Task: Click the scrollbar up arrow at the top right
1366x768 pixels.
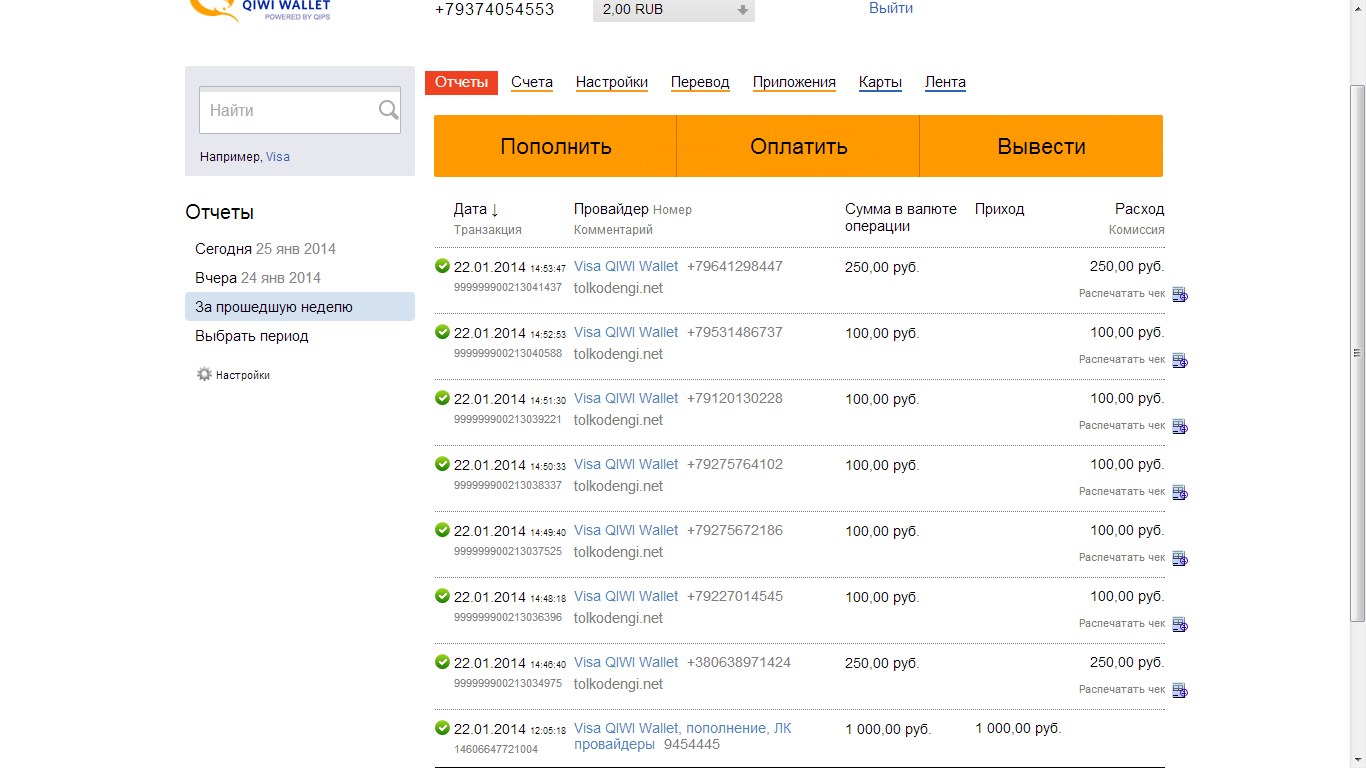Action: point(1357,8)
